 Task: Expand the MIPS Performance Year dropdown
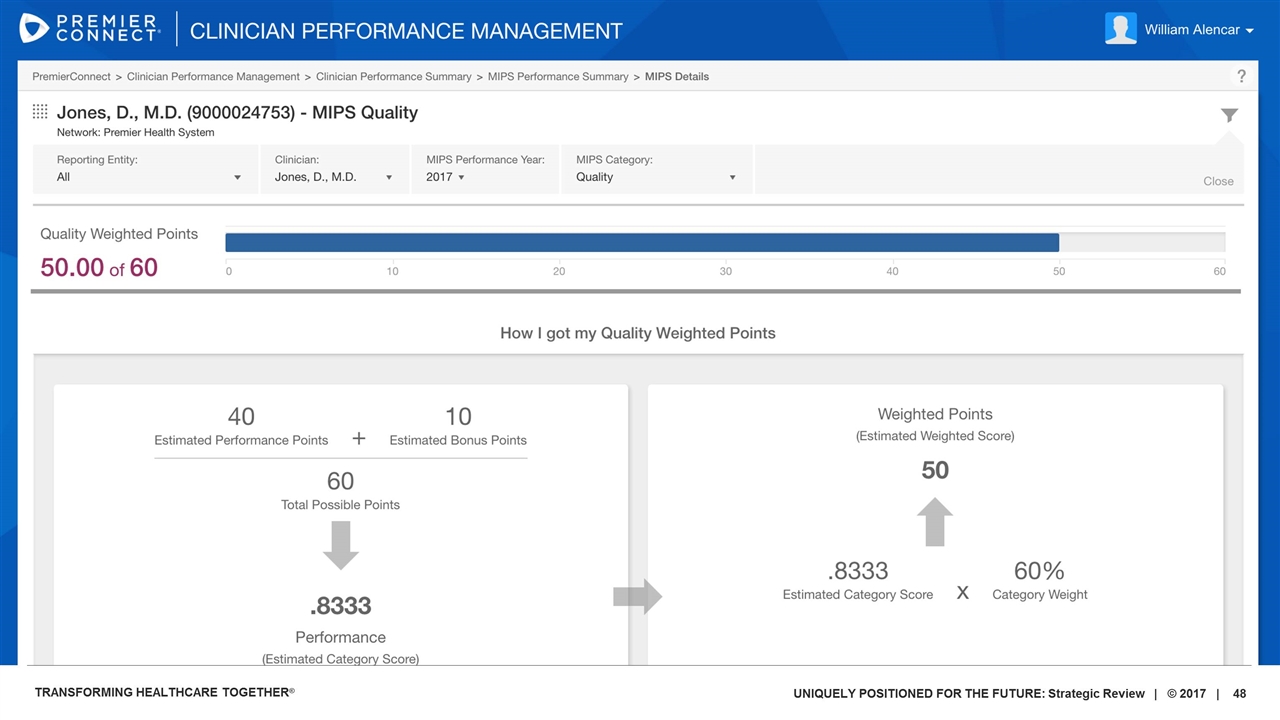(486, 169)
